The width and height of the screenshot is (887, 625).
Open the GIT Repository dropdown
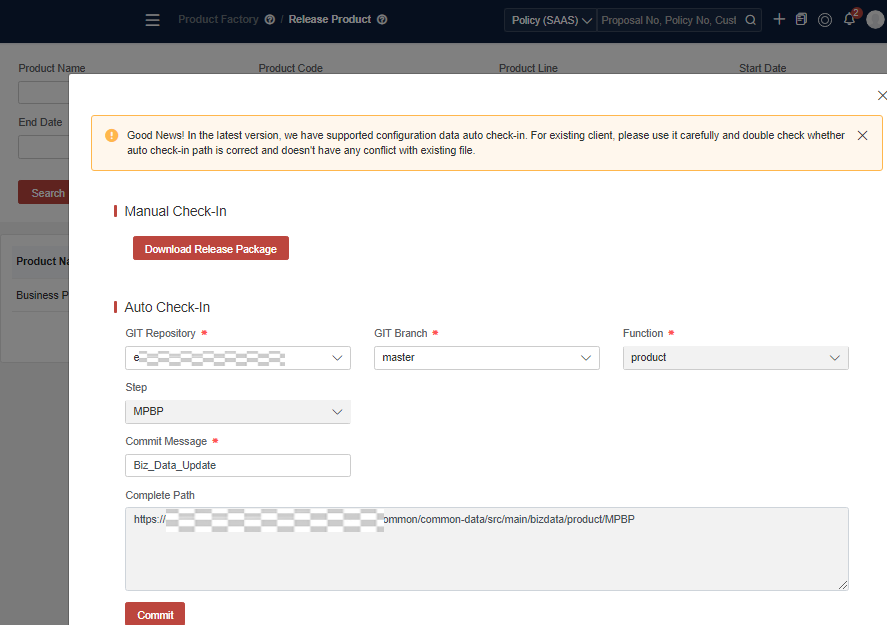[x=237, y=357]
